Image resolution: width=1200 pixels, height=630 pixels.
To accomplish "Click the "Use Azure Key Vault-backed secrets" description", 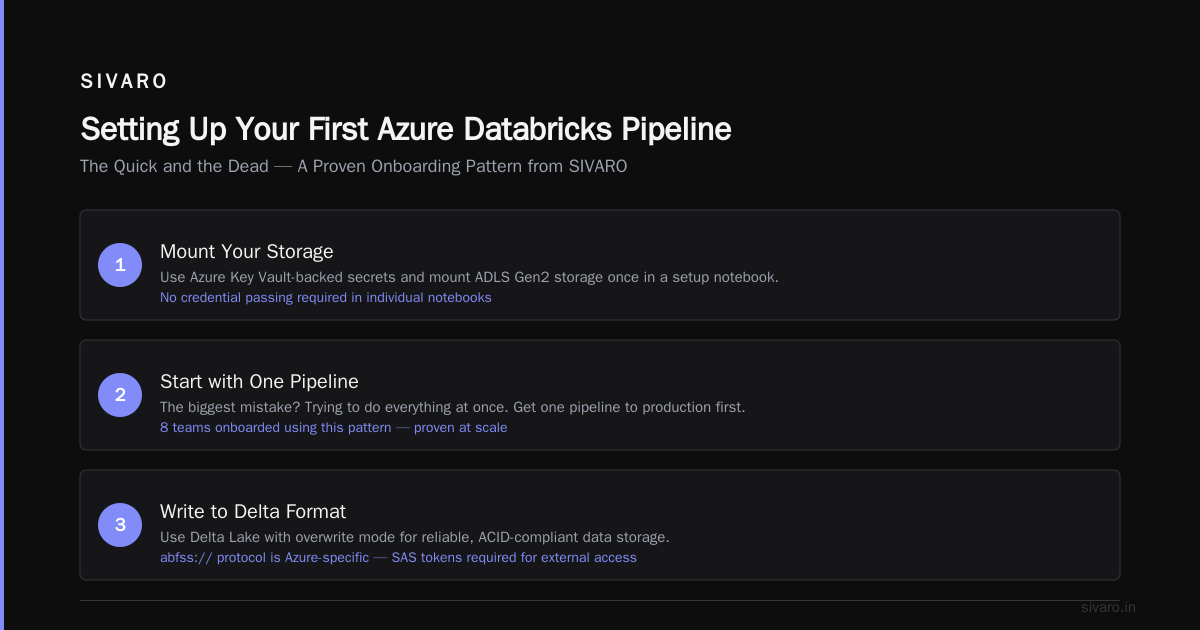I will 469,277.
